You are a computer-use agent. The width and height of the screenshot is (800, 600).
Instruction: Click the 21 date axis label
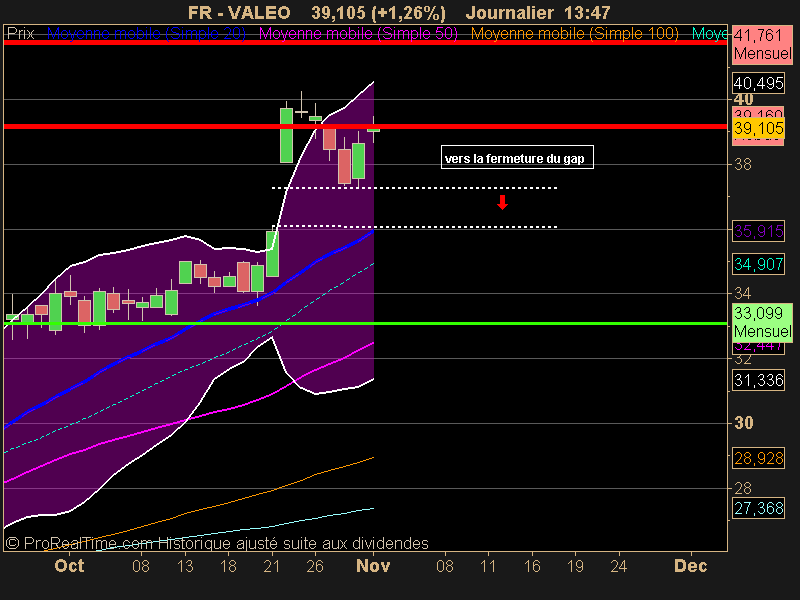(272, 566)
